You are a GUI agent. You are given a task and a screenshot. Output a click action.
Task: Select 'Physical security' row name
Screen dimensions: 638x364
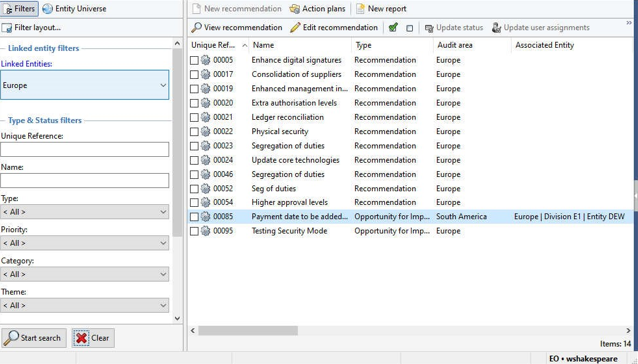(280, 131)
